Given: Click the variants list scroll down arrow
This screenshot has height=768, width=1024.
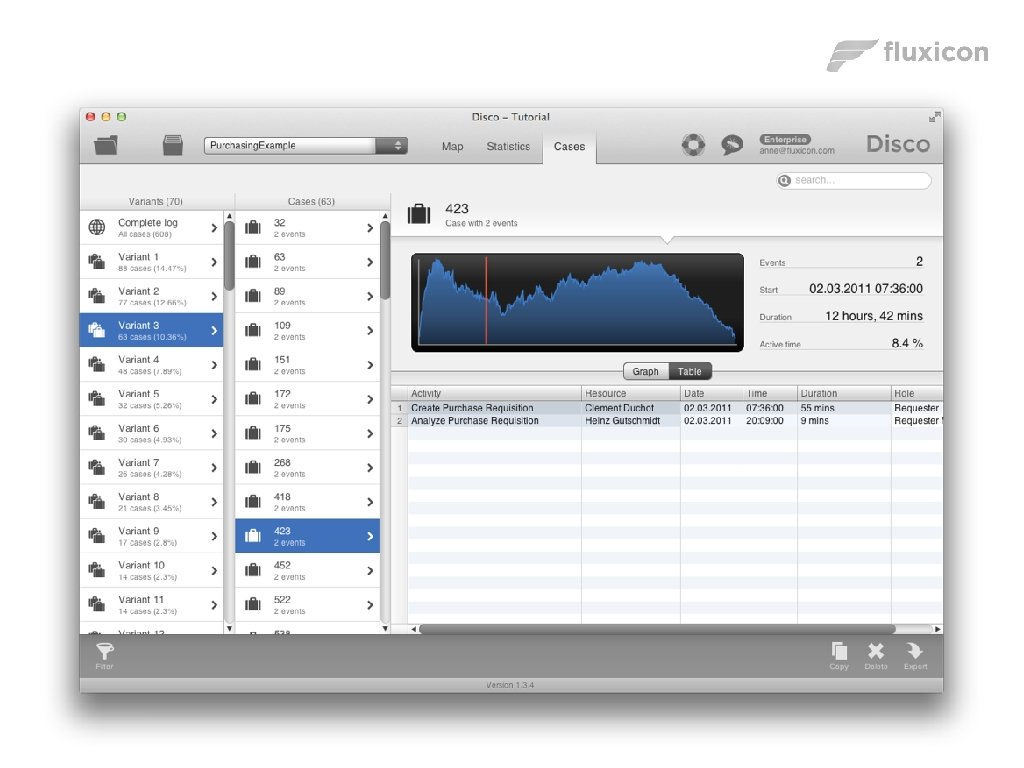Looking at the screenshot, I should tap(229, 628).
